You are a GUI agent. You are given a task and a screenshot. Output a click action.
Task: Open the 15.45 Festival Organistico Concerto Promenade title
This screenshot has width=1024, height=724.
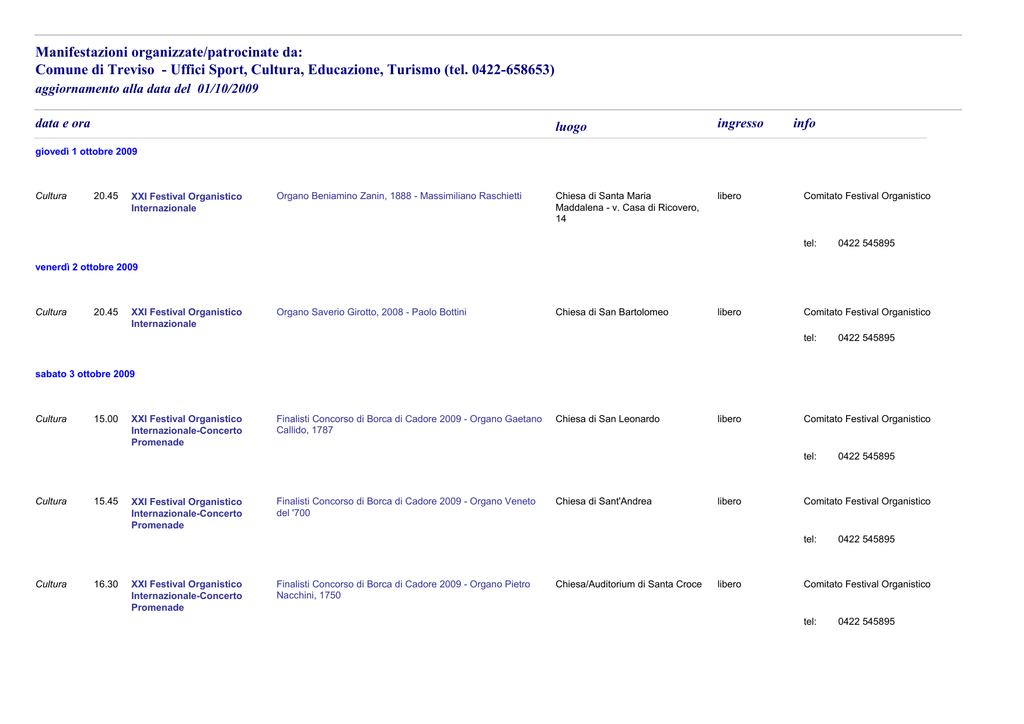186,514
